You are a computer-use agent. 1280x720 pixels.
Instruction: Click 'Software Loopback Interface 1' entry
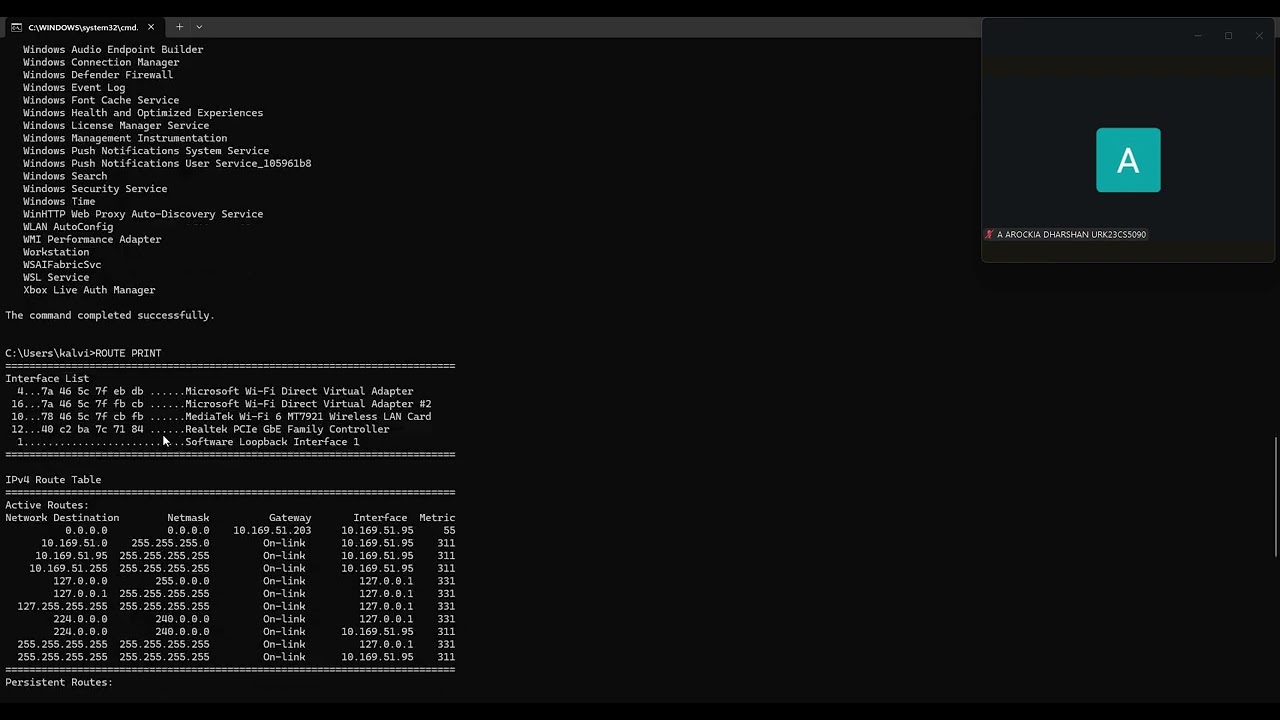[272, 442]
